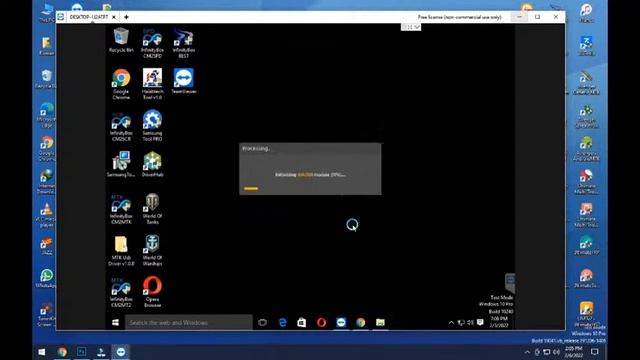Image resolution: width=640 pixels, height=360 pixels.
Task: Select TeamViewer in local taskbar
Action: click(x=121, y=351)
